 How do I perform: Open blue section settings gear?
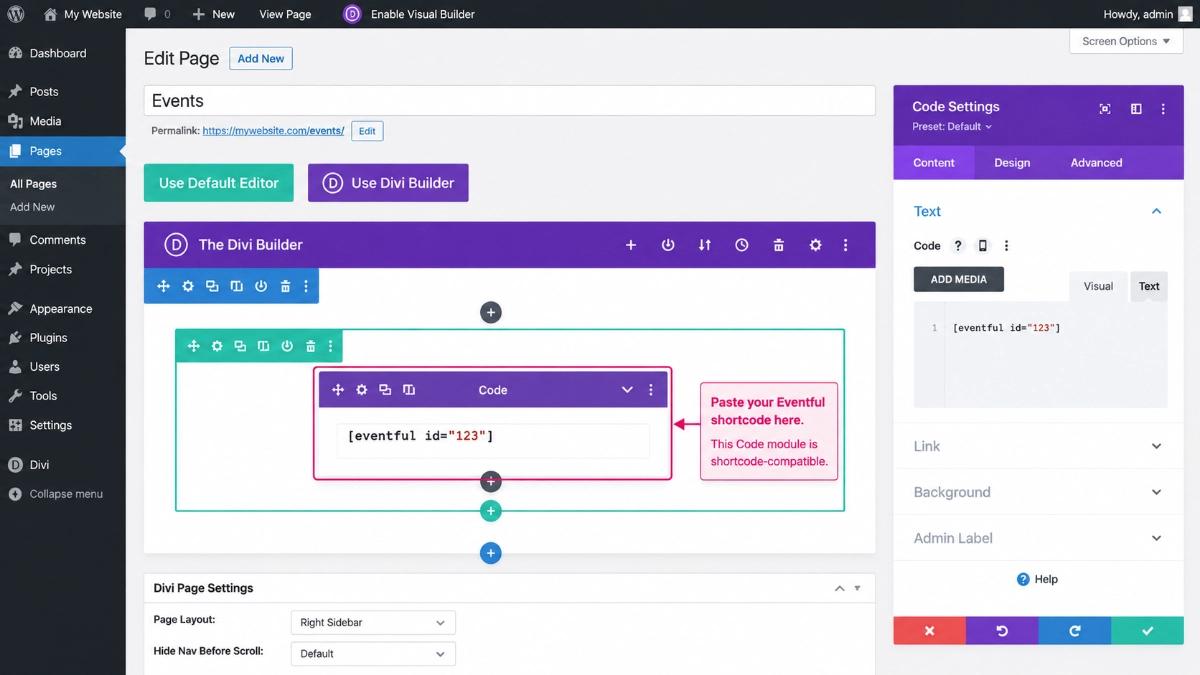click(188, 286)
